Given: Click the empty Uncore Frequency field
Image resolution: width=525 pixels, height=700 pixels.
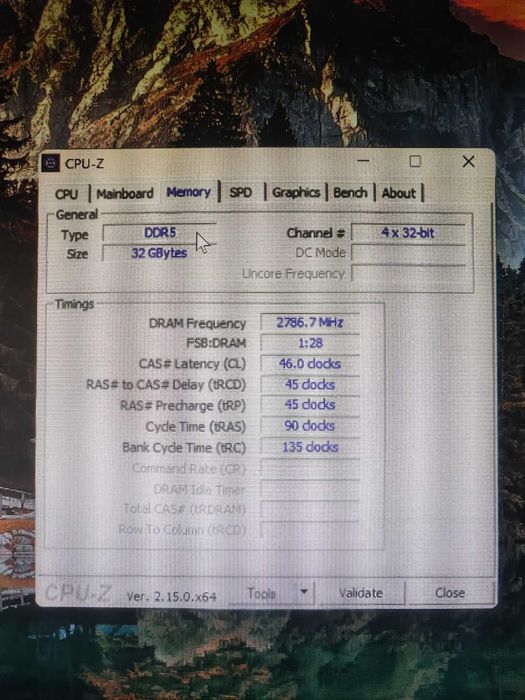Looking at the screenshot, I should 408,273.
